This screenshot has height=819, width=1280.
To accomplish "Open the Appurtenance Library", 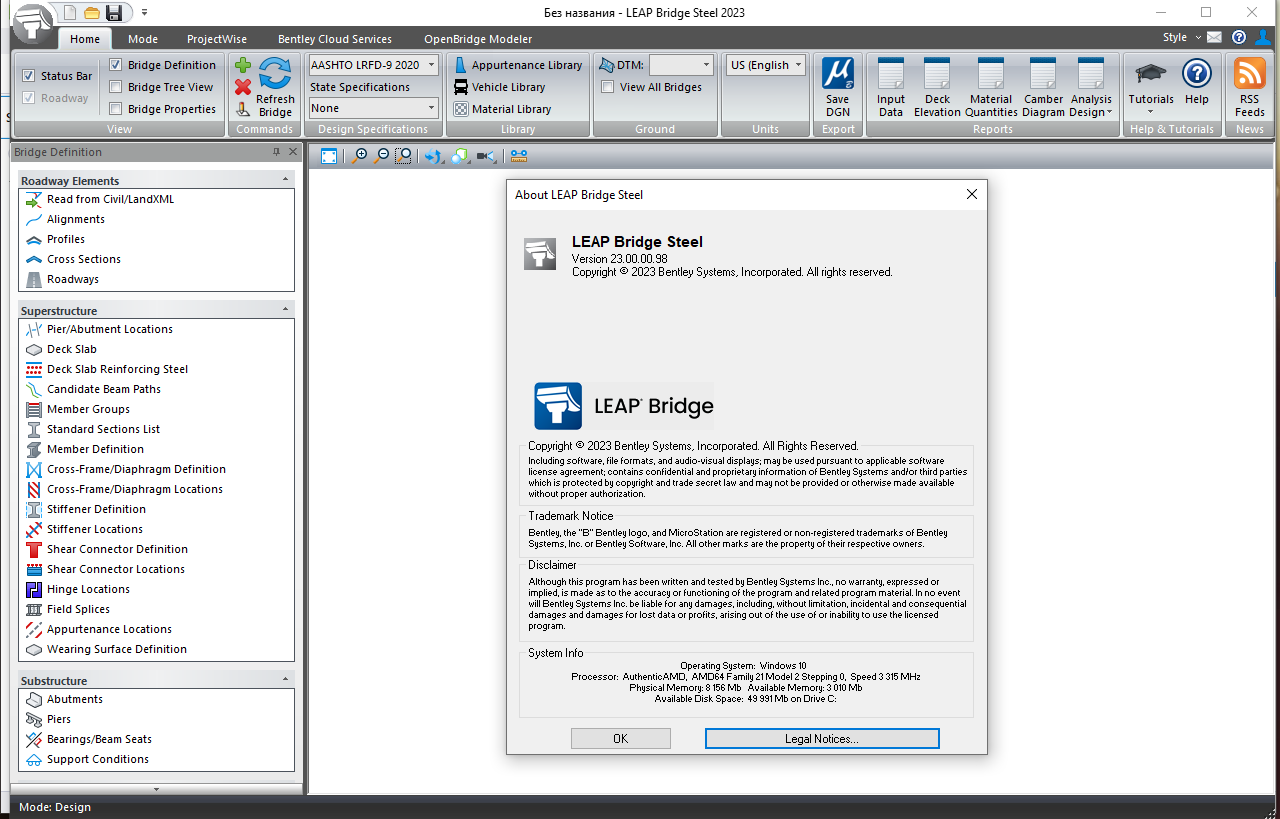I will (518, 65).
